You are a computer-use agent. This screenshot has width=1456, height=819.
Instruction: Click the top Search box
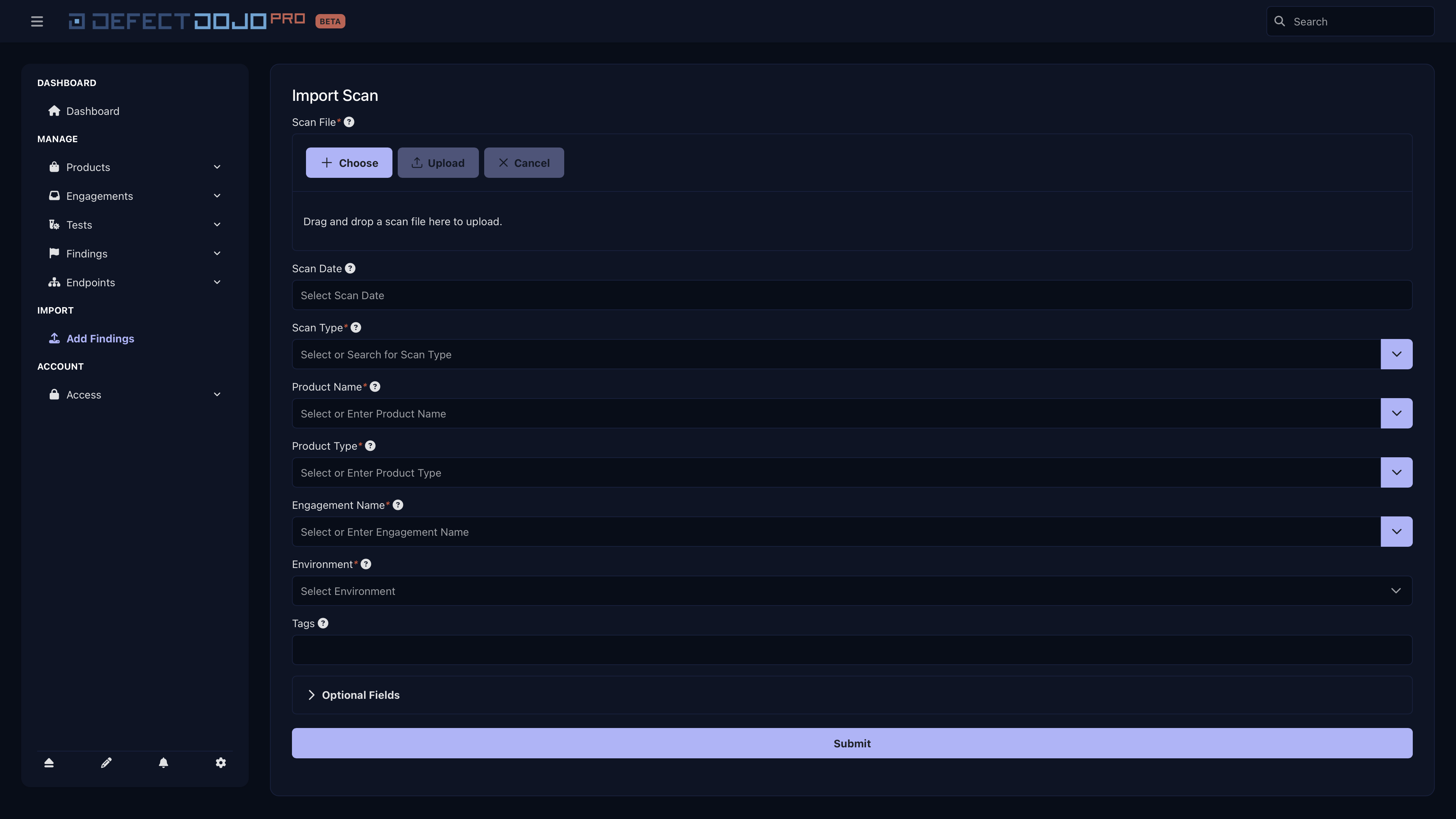pos(1357,22)
